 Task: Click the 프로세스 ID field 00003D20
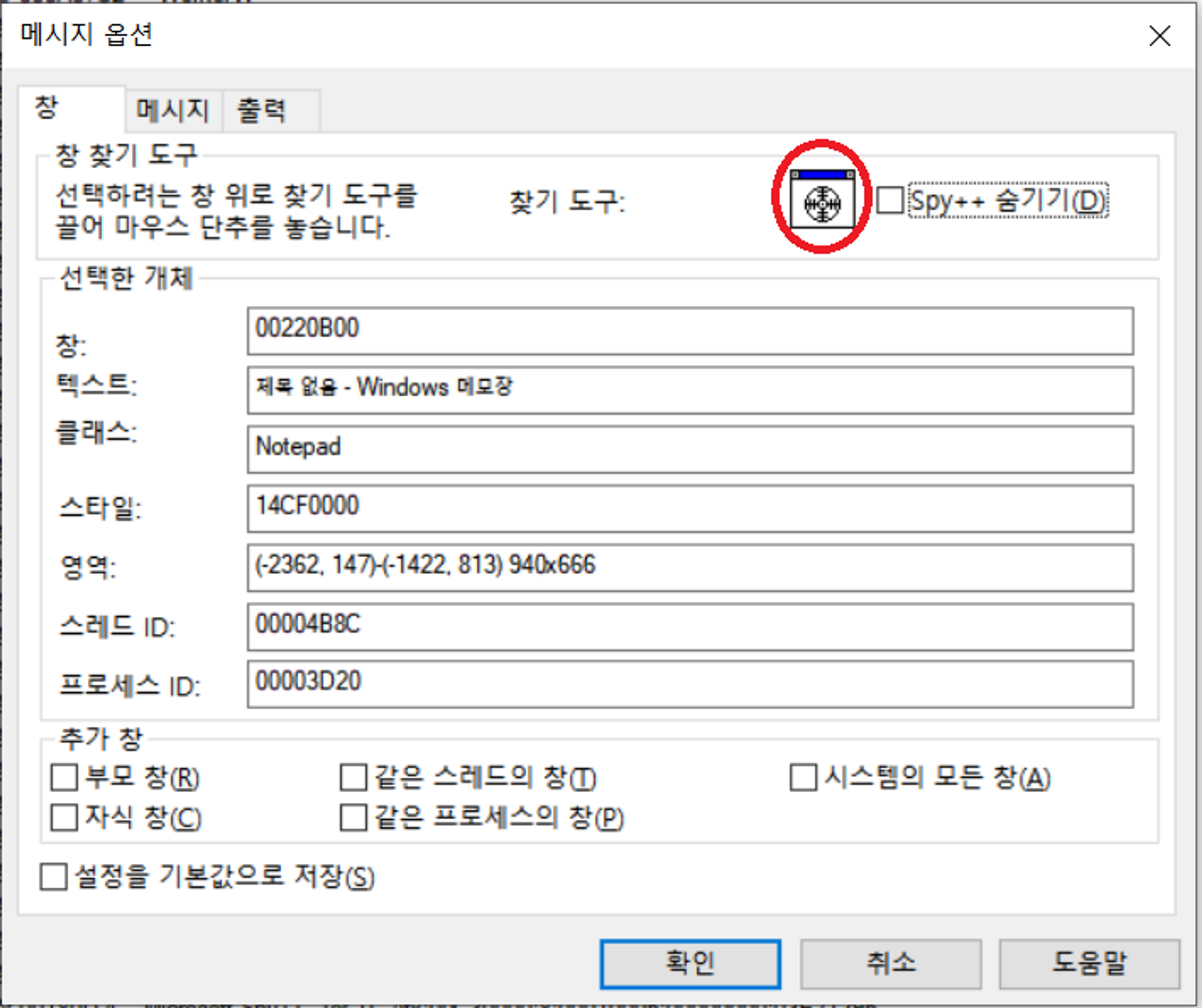pyautogui.click(x=689, y=683)
